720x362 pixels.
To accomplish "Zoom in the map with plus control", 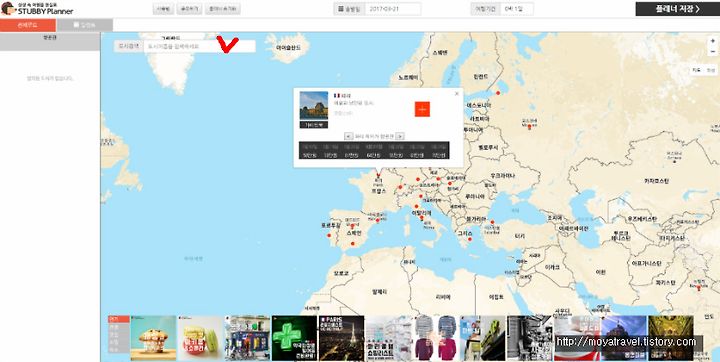I will [713, 41].
